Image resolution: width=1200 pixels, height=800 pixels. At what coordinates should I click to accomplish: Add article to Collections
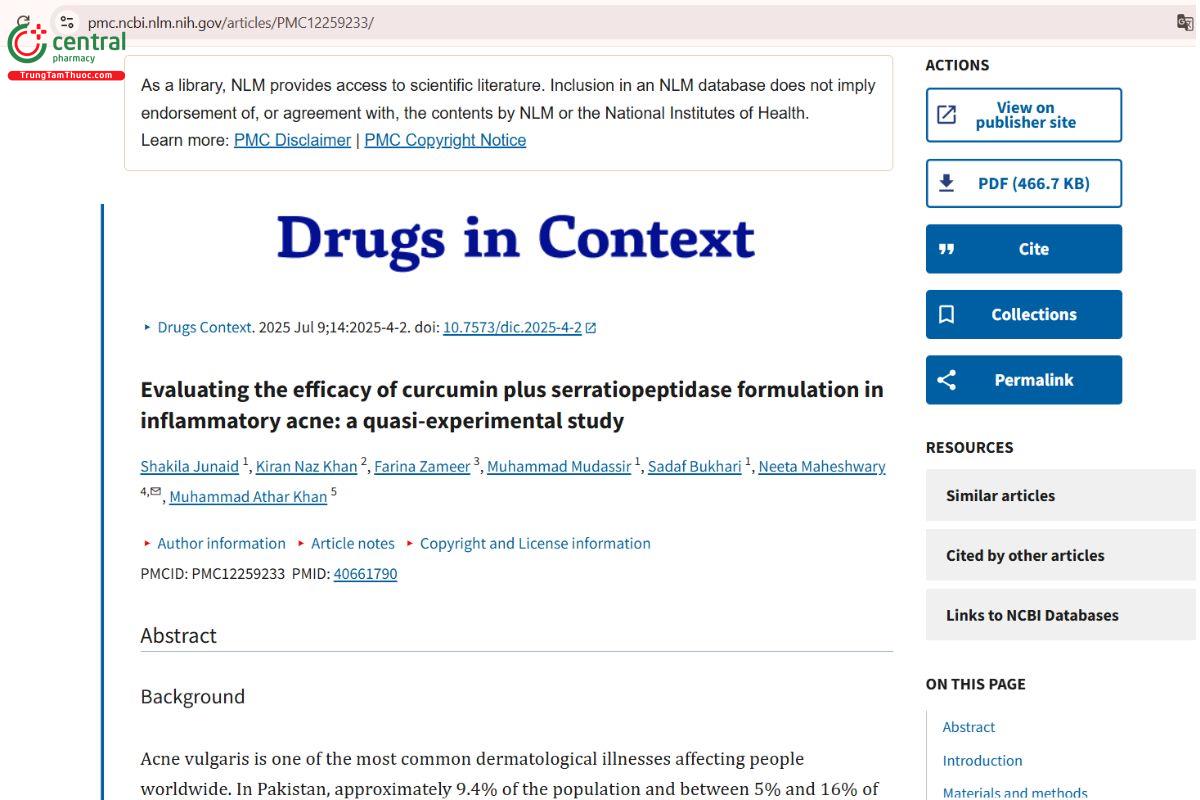(1023, 314)
